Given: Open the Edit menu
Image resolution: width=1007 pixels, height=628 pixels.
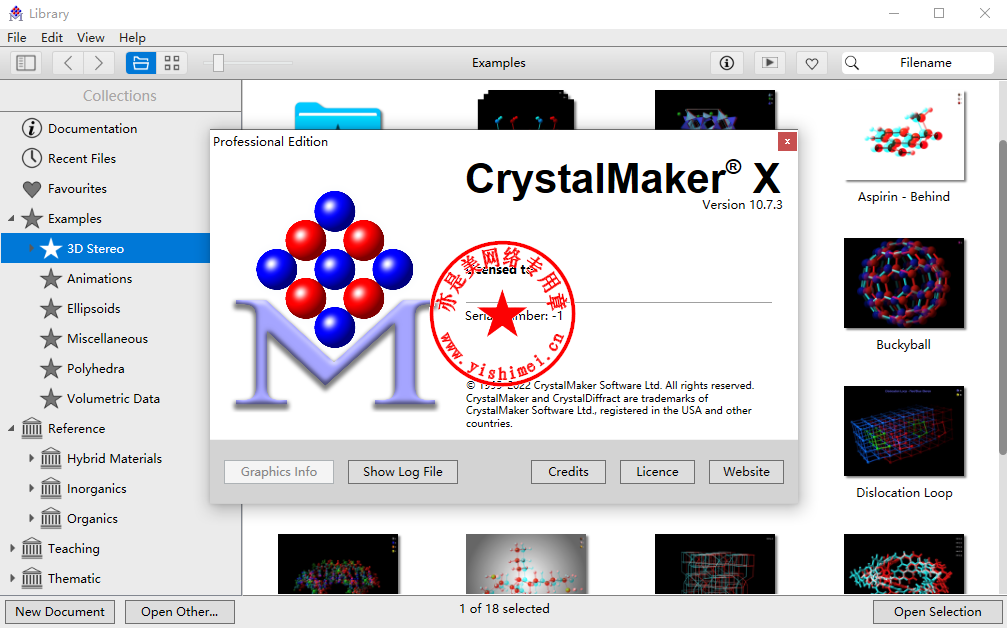Looking at the screenshot, I should pyautogui.click(x=52, y=38).
